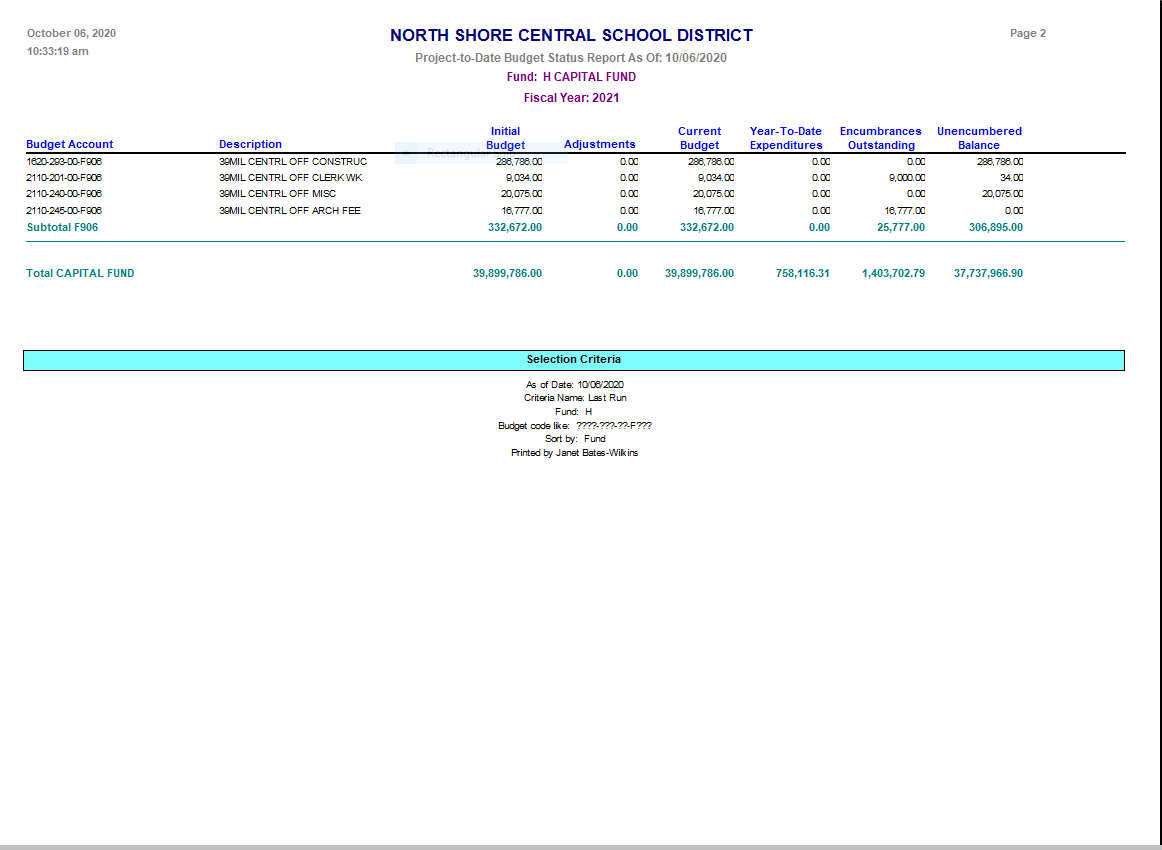This screenshot has width=1162, height=850.
Task: Select the 'Project-to-Date Budget Status Report' subtitle
Action: point(571,58)
